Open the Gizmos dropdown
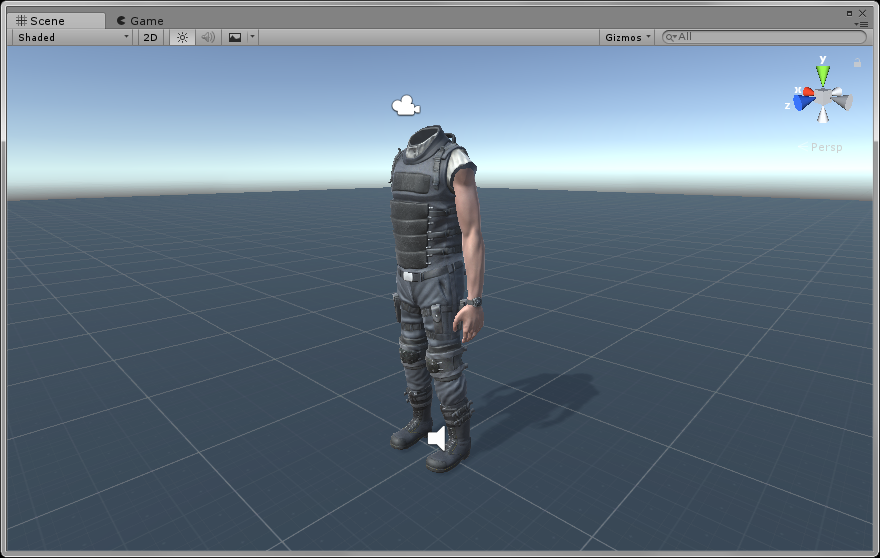Image resolution: width=880 pixels, height=558 pixels. coord(627,38)
